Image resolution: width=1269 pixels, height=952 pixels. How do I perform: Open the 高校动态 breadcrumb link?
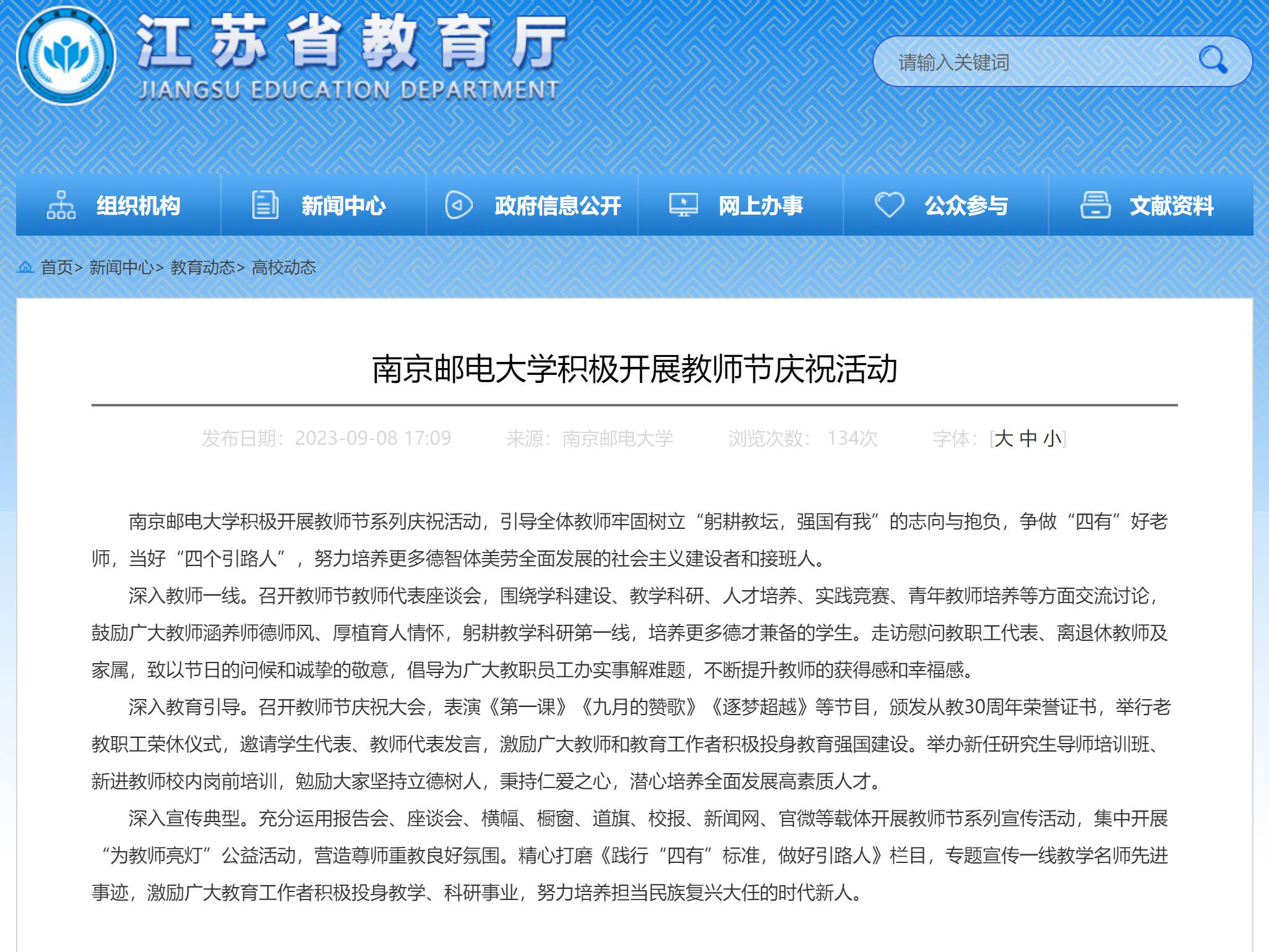click(284, 267)
